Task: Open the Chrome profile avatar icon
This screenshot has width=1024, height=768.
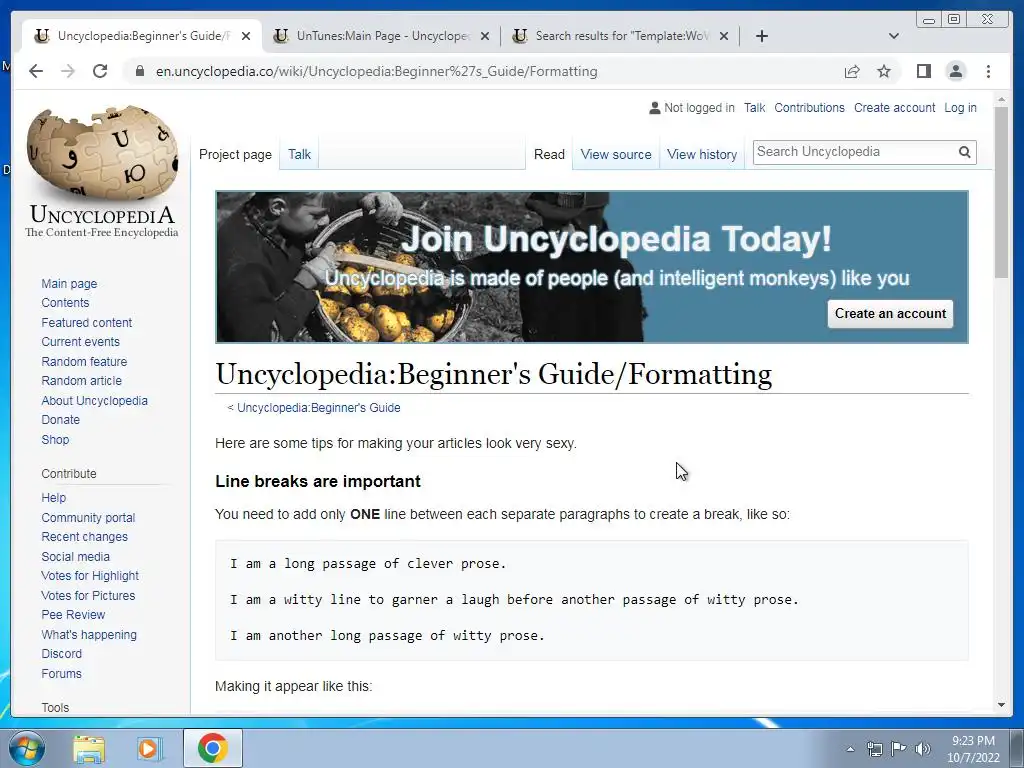Action: coord(955,71)
